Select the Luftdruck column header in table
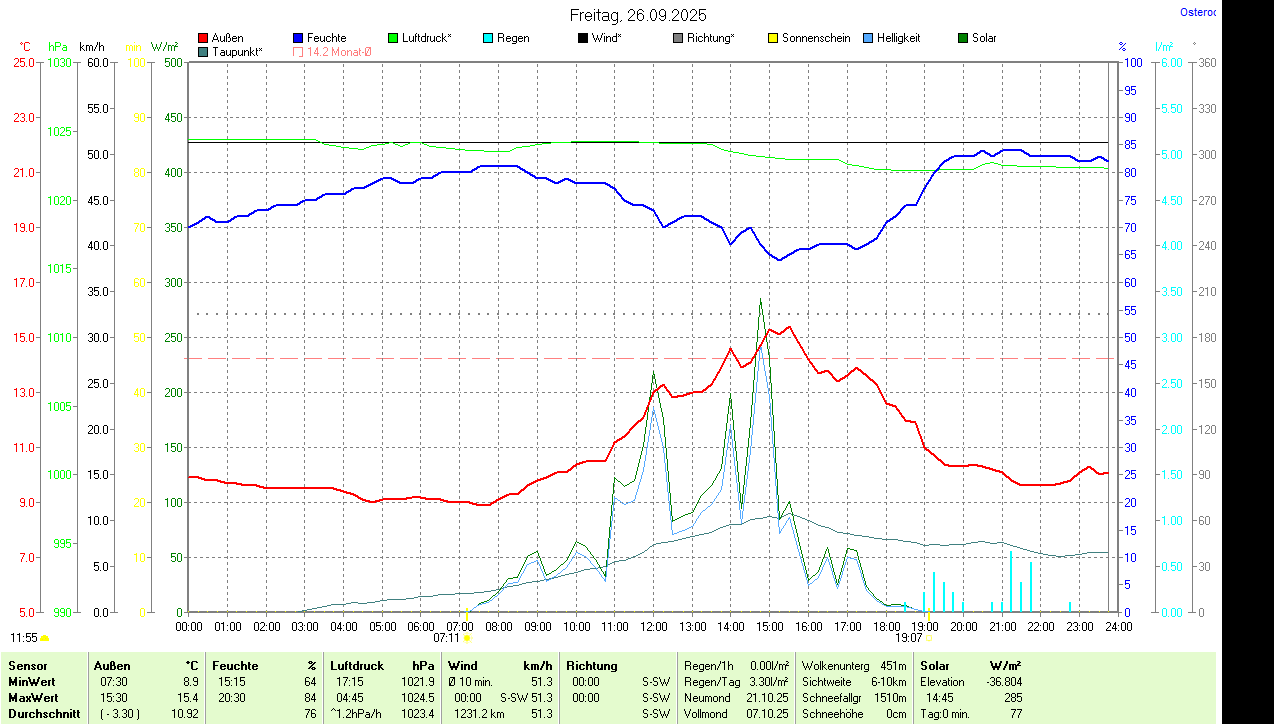The height and width of the screenshot is (724, 1274). [x=357, y=665]
